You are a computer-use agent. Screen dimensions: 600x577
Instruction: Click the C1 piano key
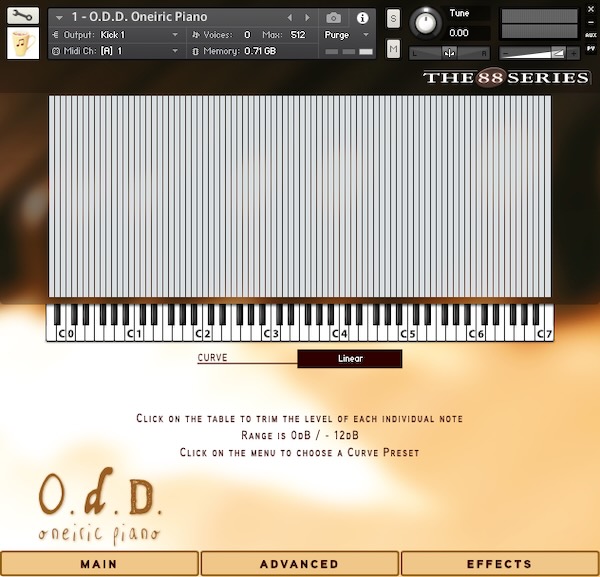point(130,334)
